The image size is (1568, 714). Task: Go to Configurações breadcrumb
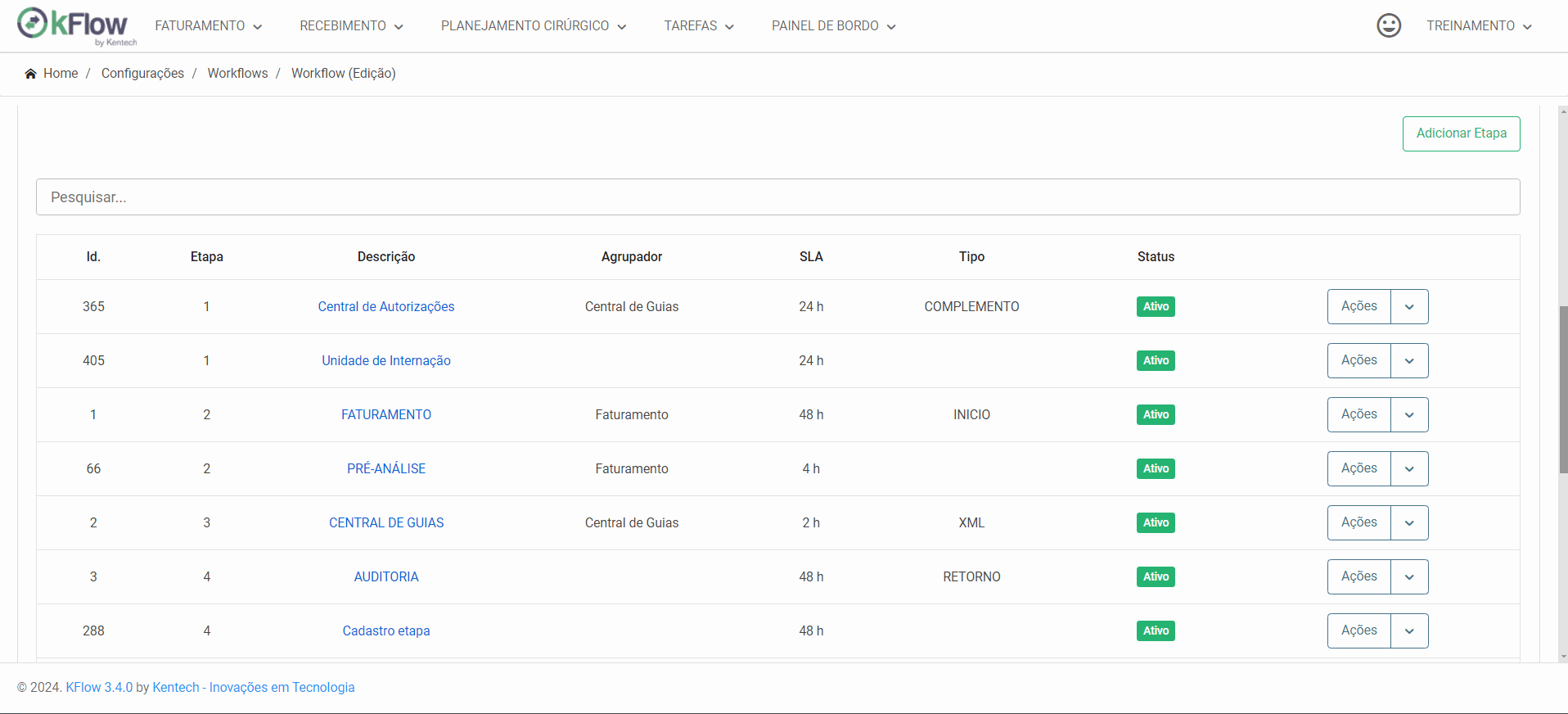[x=142, y=74]
